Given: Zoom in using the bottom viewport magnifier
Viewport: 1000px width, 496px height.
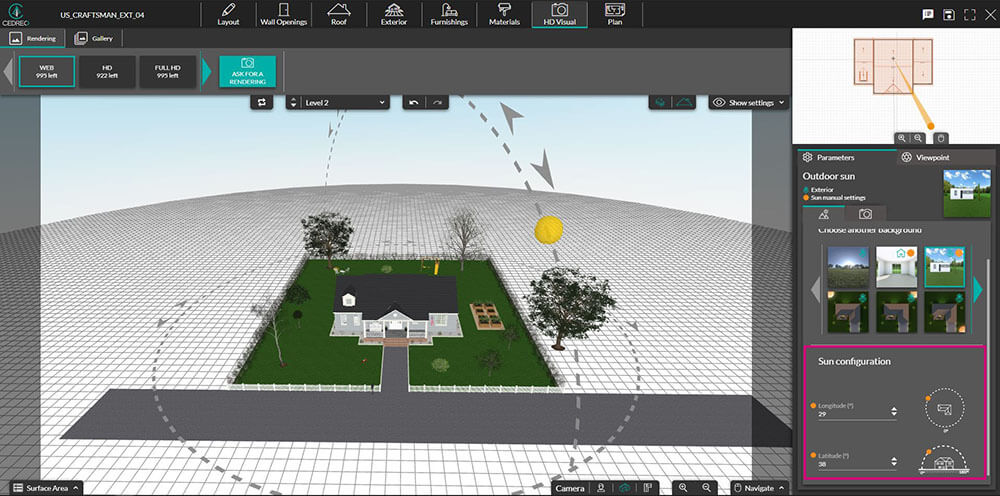Looking at the screenshot, I should pos(683,487).
